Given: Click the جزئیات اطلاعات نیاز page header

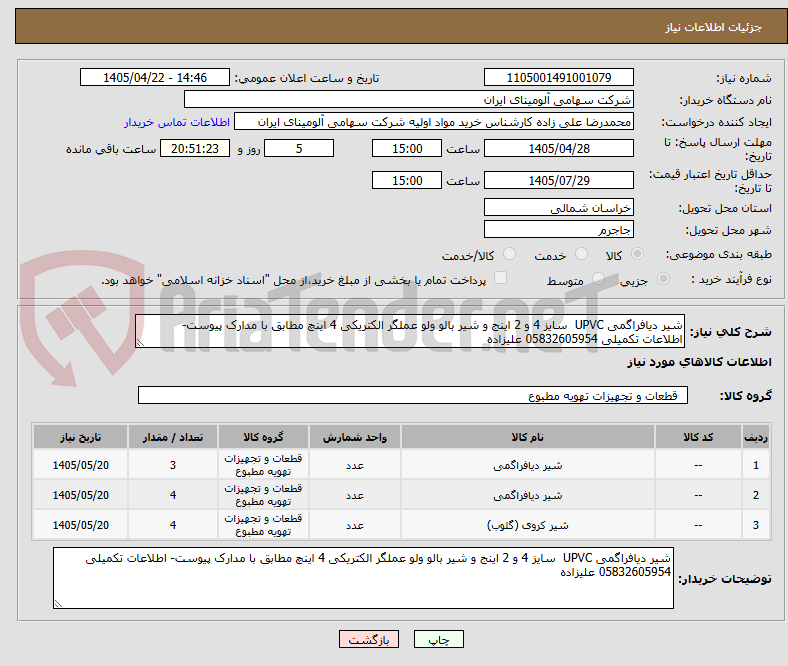Looking at the screenshot, I should tap(713, 27).
